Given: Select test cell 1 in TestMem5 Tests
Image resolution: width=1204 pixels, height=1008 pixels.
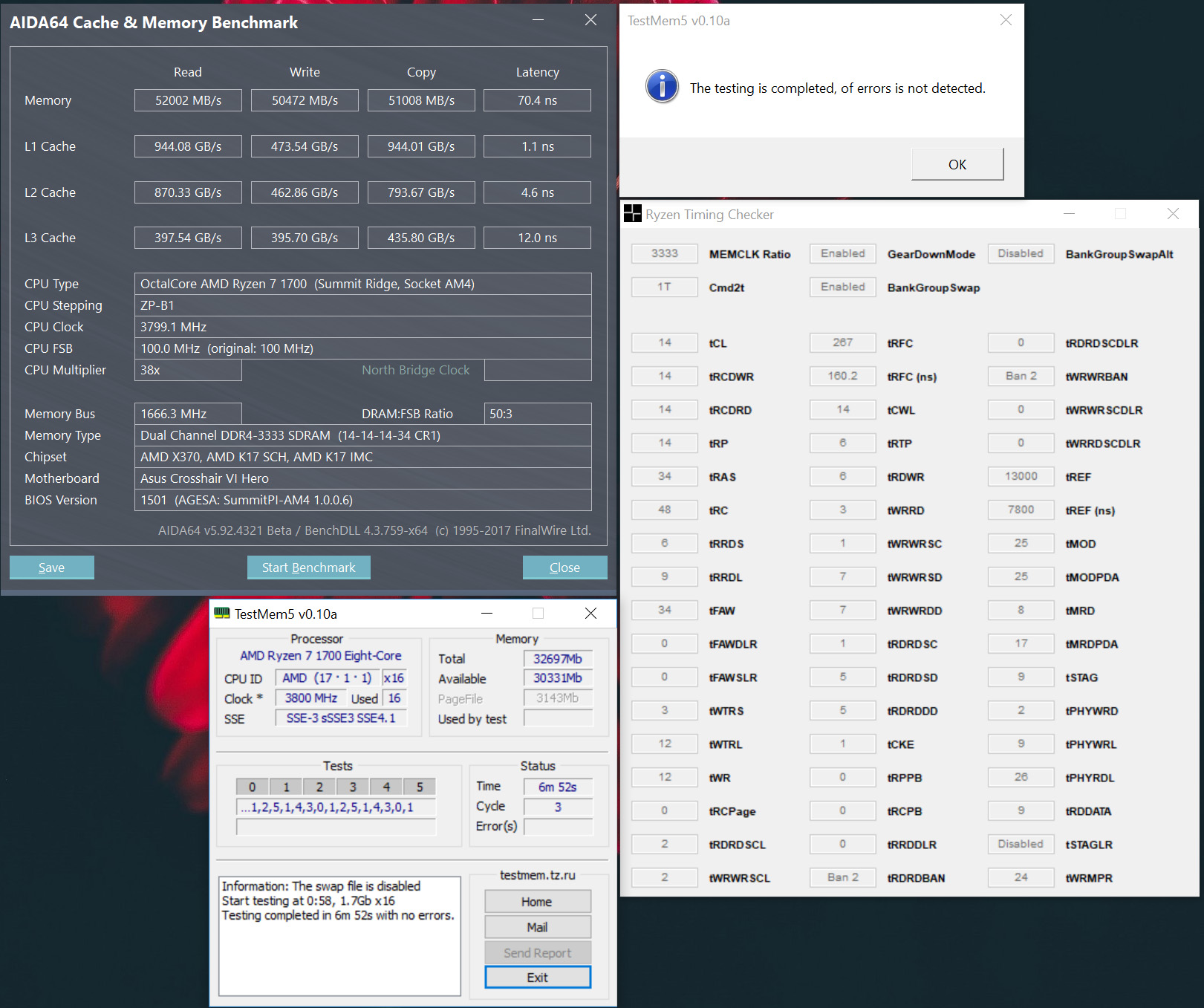Looking at the screenshot, I should pos(286,787).
